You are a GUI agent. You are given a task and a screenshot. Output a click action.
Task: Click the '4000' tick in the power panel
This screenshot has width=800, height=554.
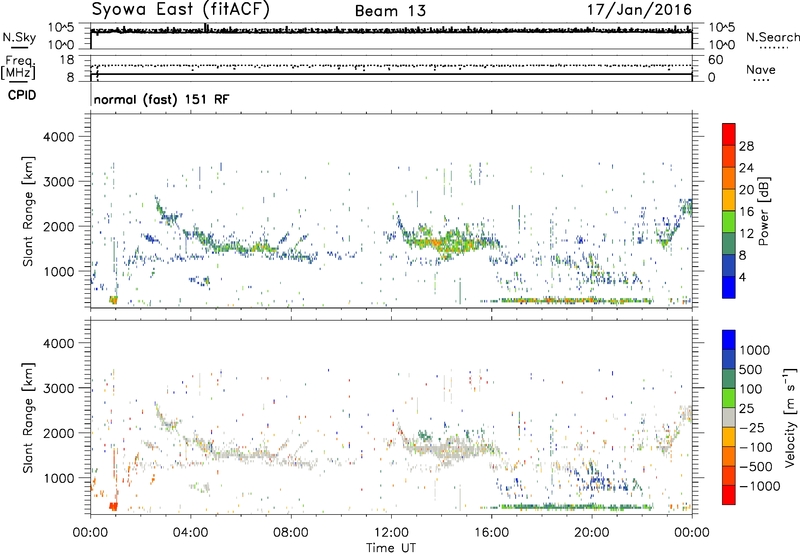coord(59,137)
